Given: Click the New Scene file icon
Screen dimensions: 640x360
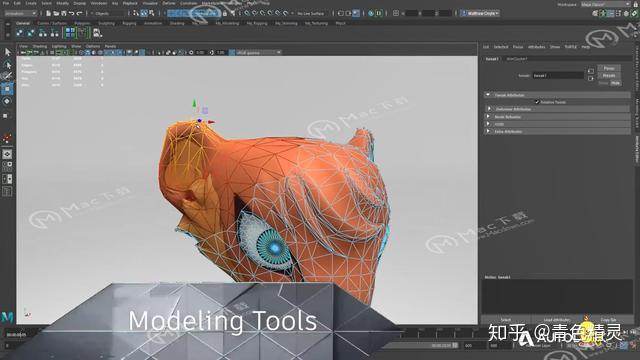Looking at the screenshot, I should [x=48, y=13].
